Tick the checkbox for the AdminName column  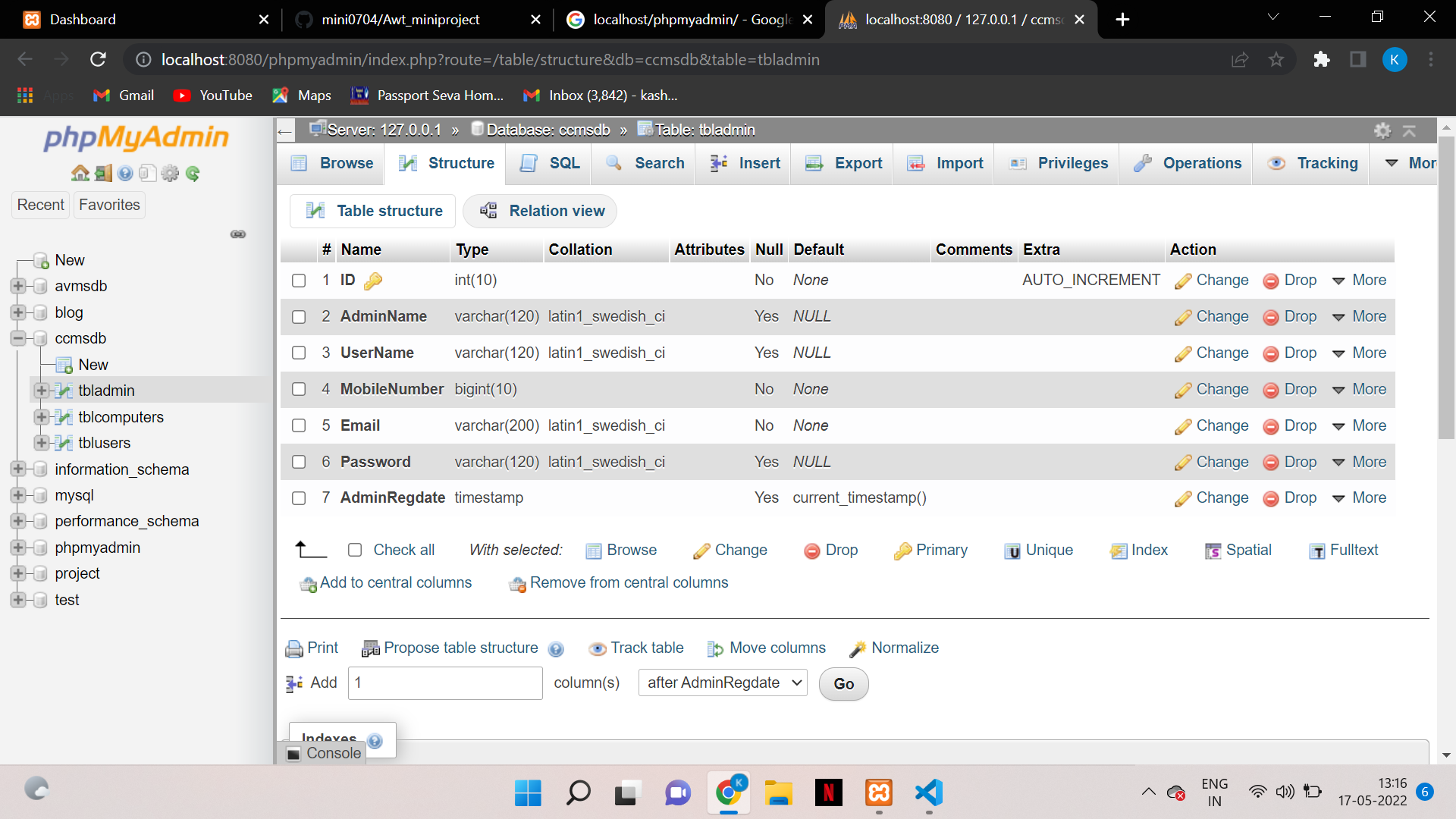[x=299, y=317]
